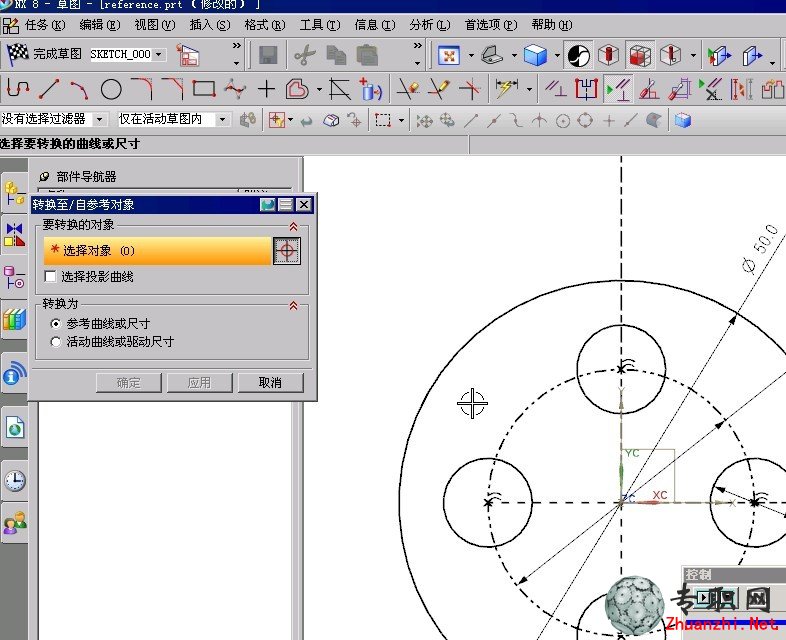Collapse the 要转换的对象 section
786x640 pixels.
point(293,227)
